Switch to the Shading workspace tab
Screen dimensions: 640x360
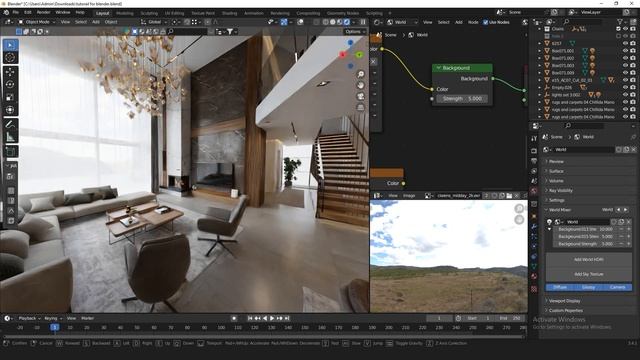pyautogui.click(x=229, y=13)
